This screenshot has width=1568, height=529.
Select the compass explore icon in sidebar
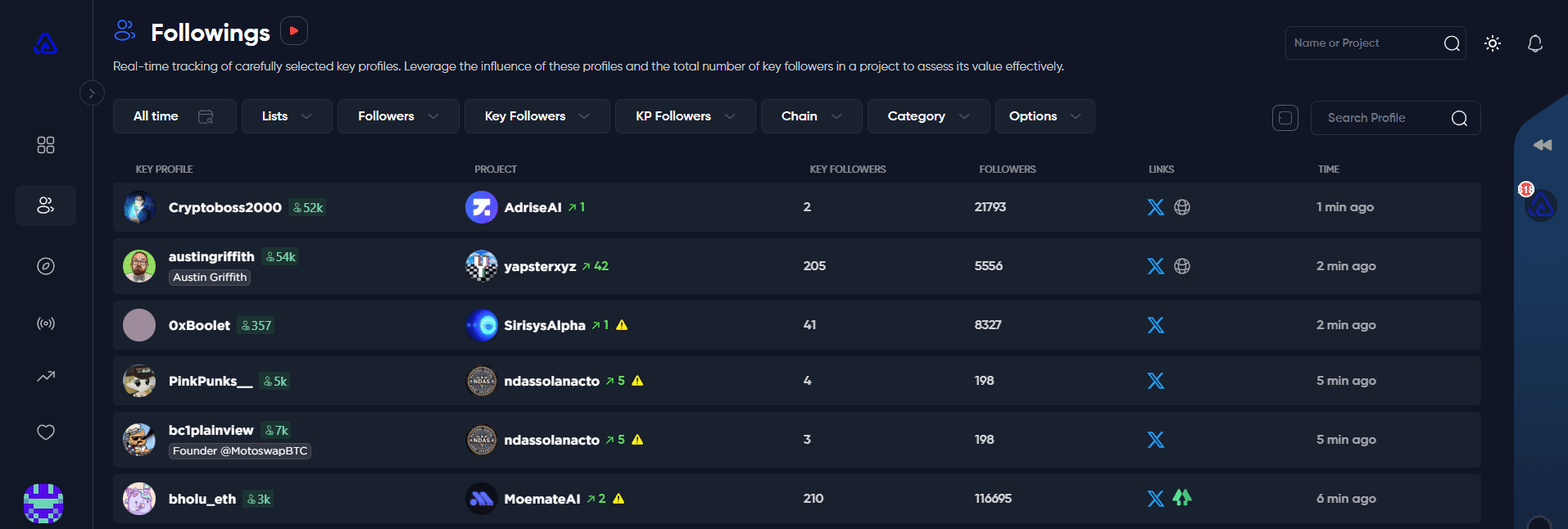(x=46, y=266)
